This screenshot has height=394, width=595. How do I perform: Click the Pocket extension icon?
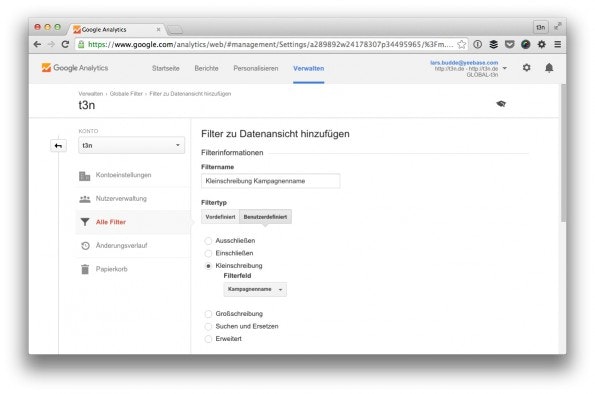tap(509, 44)
